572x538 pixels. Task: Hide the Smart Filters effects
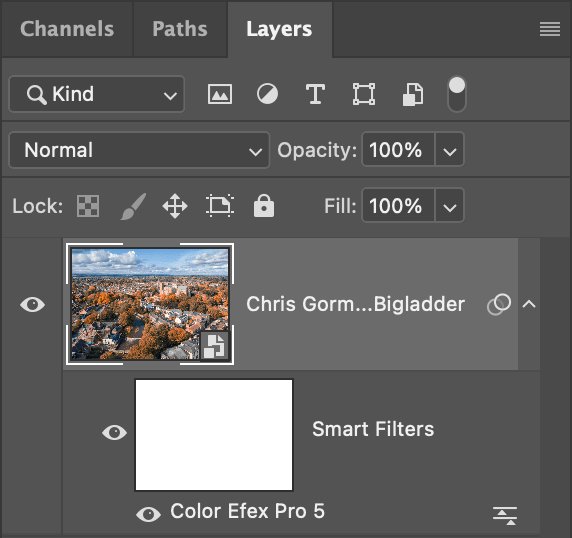tap(114, 433)
